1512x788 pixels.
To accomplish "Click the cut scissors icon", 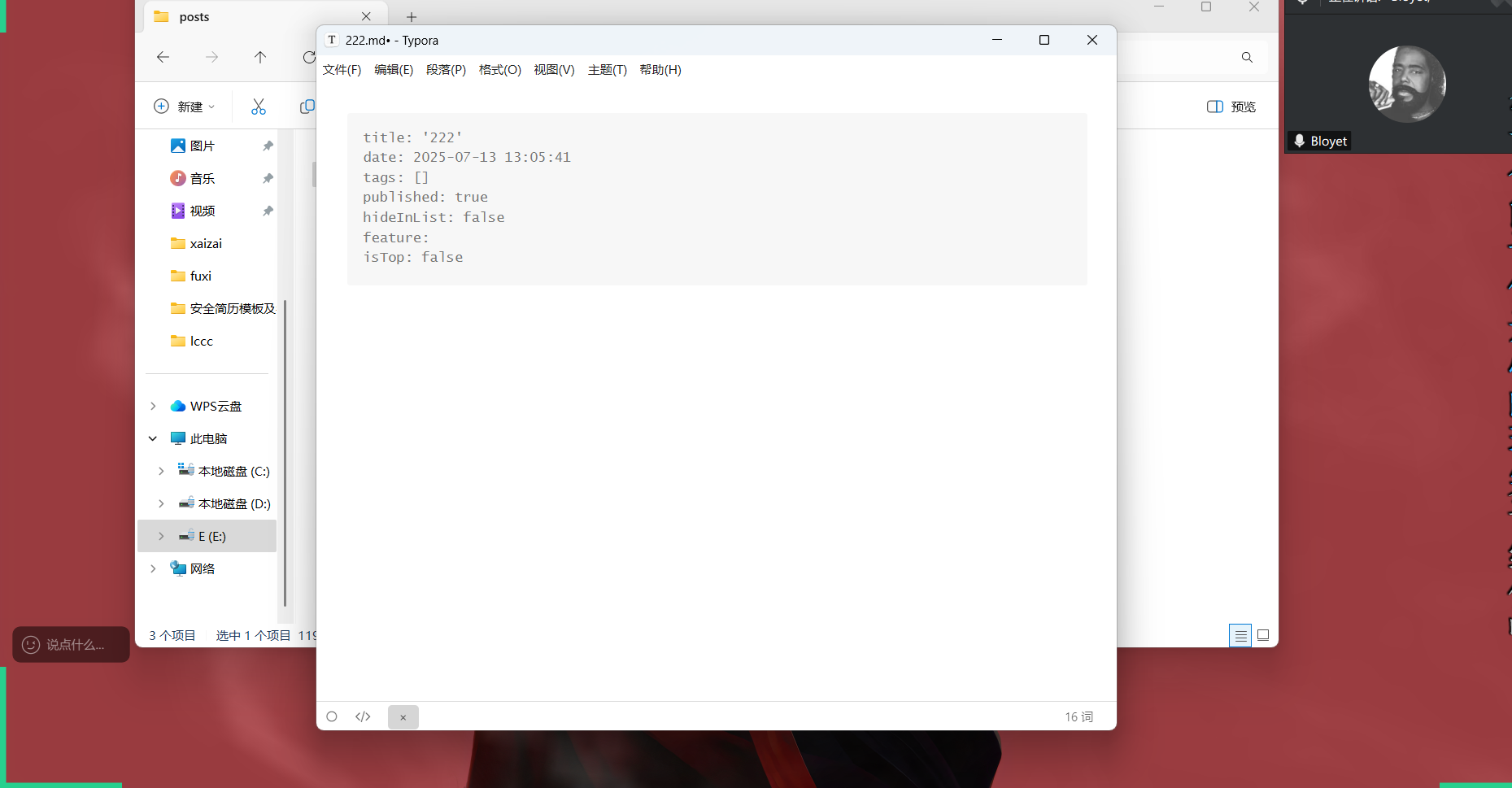I will click(x=259, y=107).
